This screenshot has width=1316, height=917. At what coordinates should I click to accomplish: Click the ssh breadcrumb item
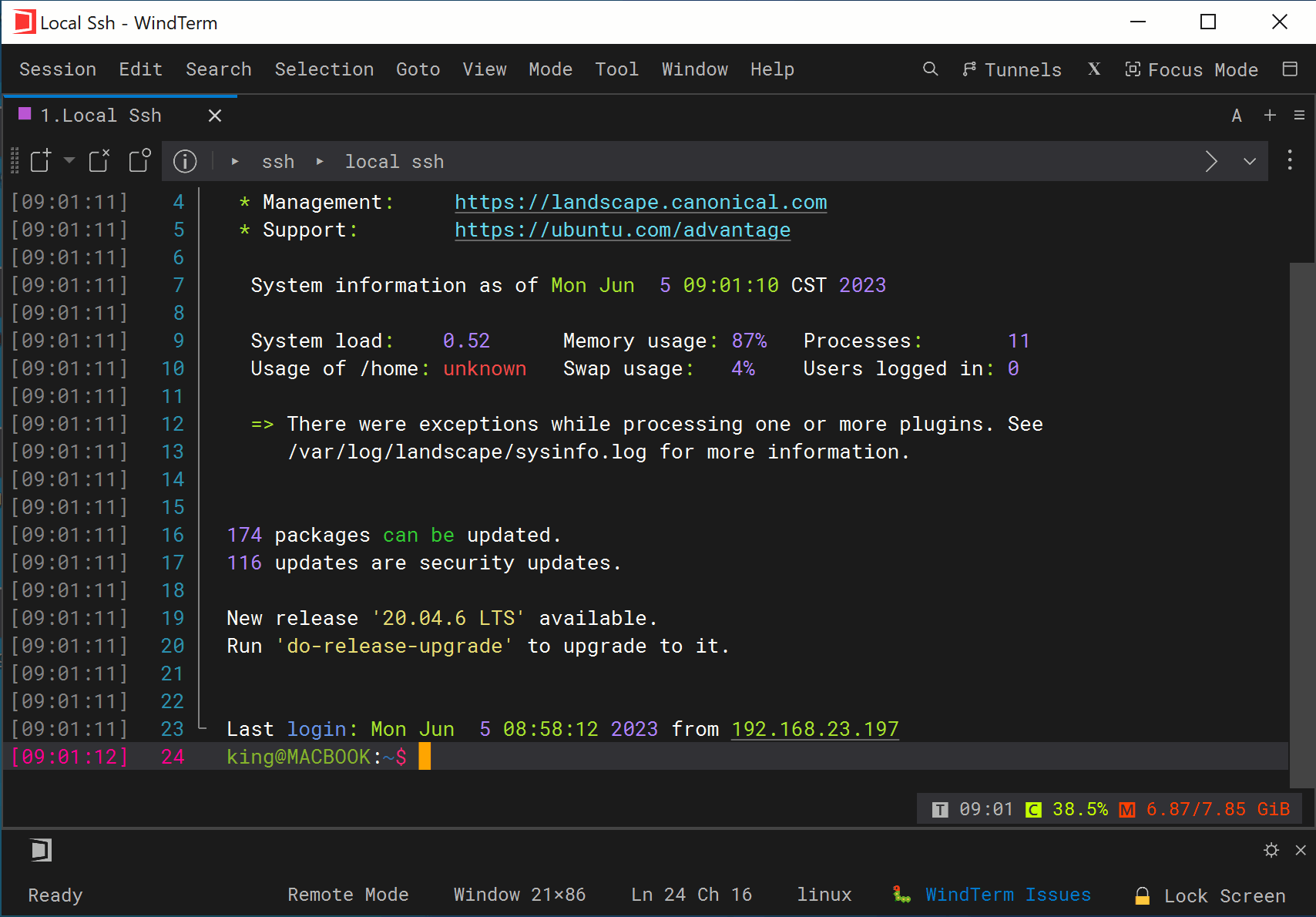278,162
